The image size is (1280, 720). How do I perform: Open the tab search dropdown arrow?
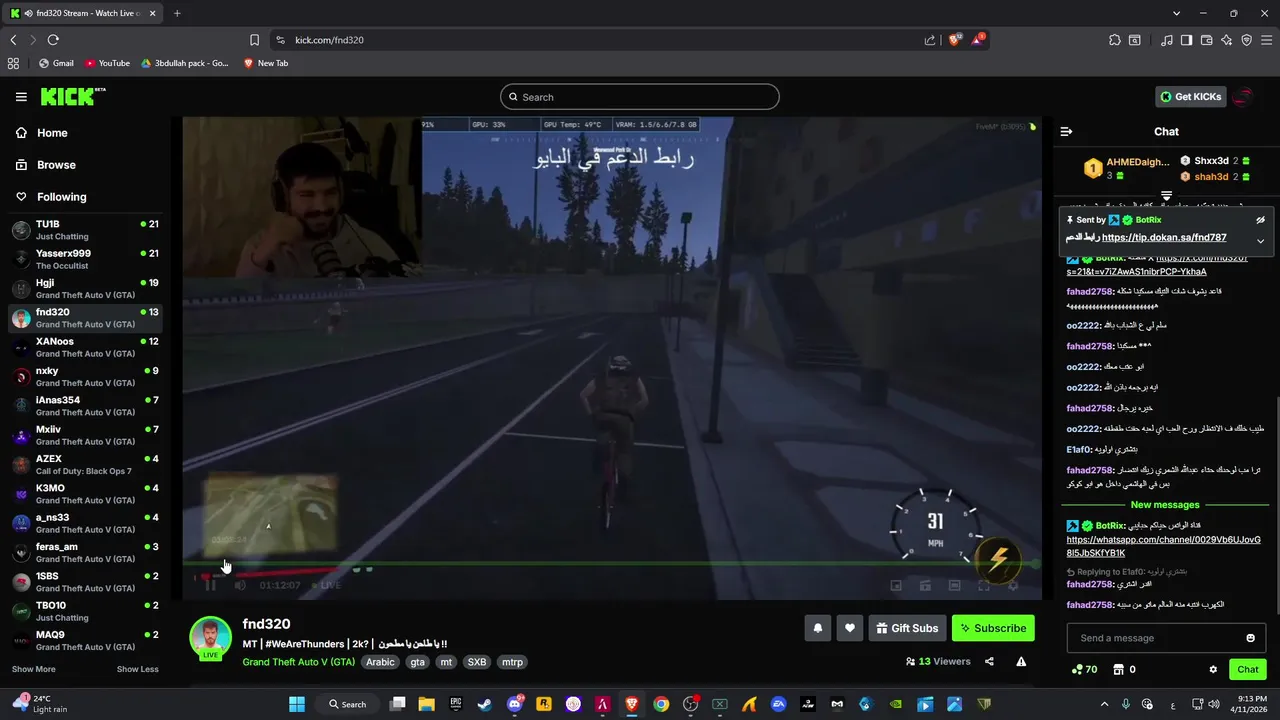tap(1176, 13)
